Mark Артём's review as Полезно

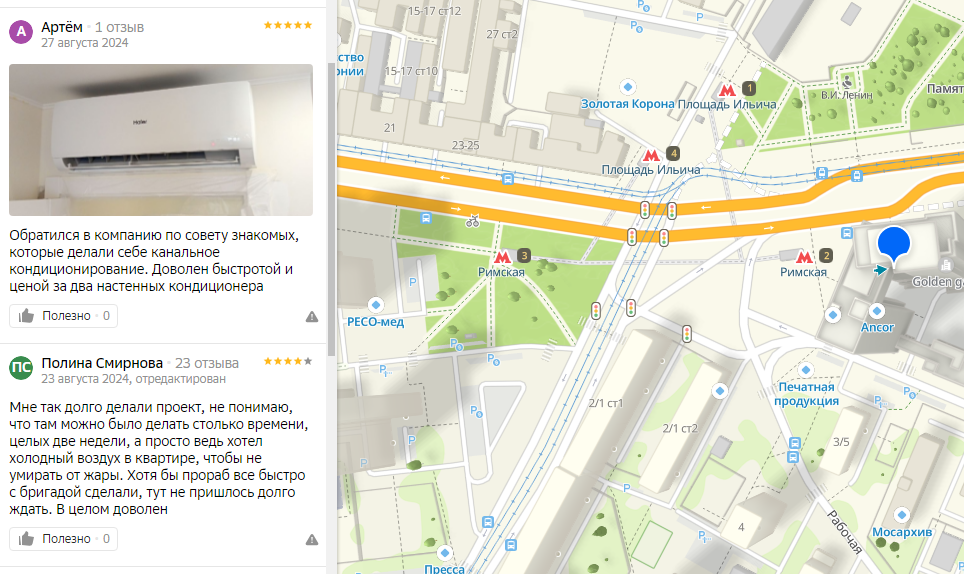pyautogui.click(x=63, y=316)
